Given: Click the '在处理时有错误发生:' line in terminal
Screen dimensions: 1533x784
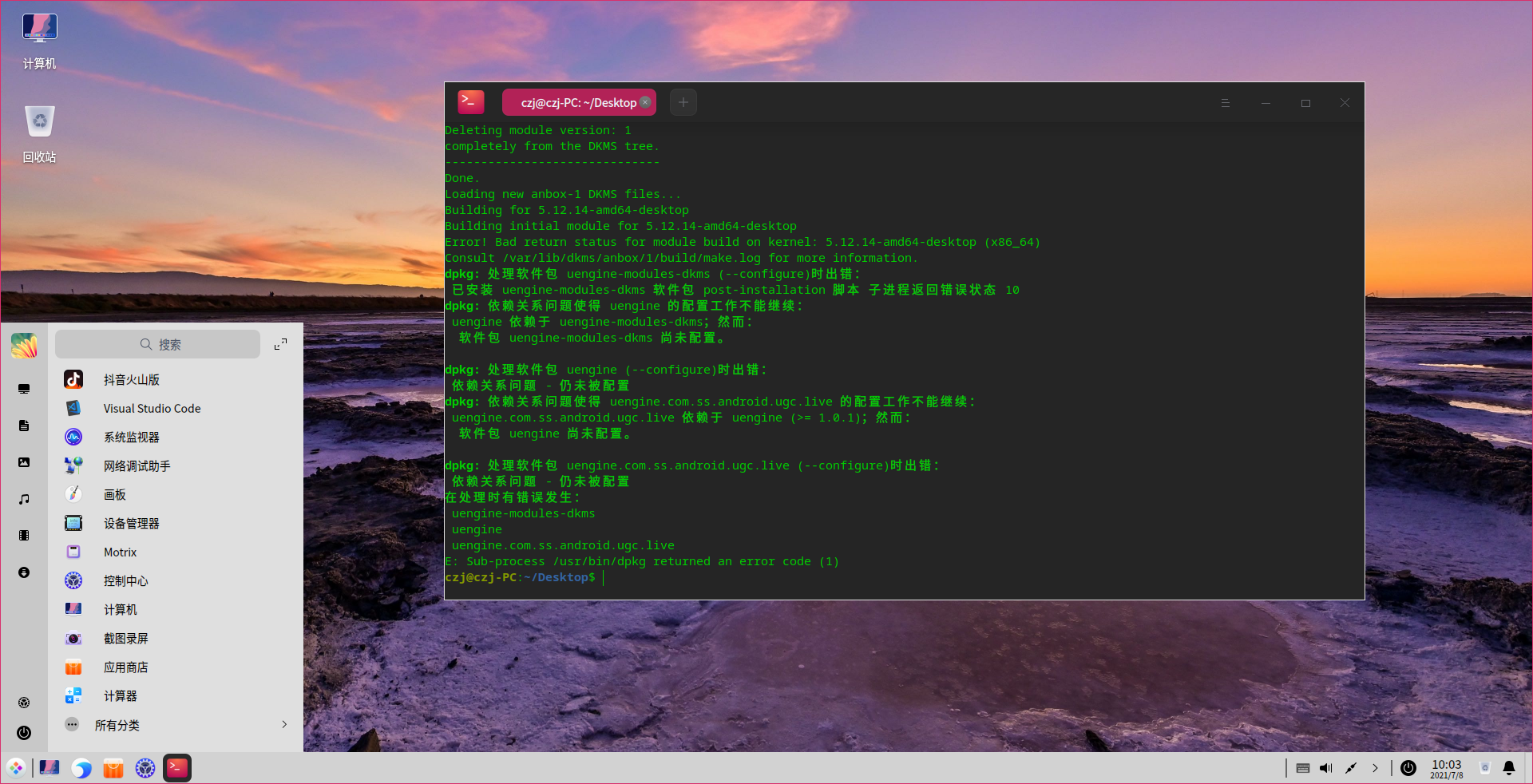Looking at the screenshot, I should tap(513, 497).
